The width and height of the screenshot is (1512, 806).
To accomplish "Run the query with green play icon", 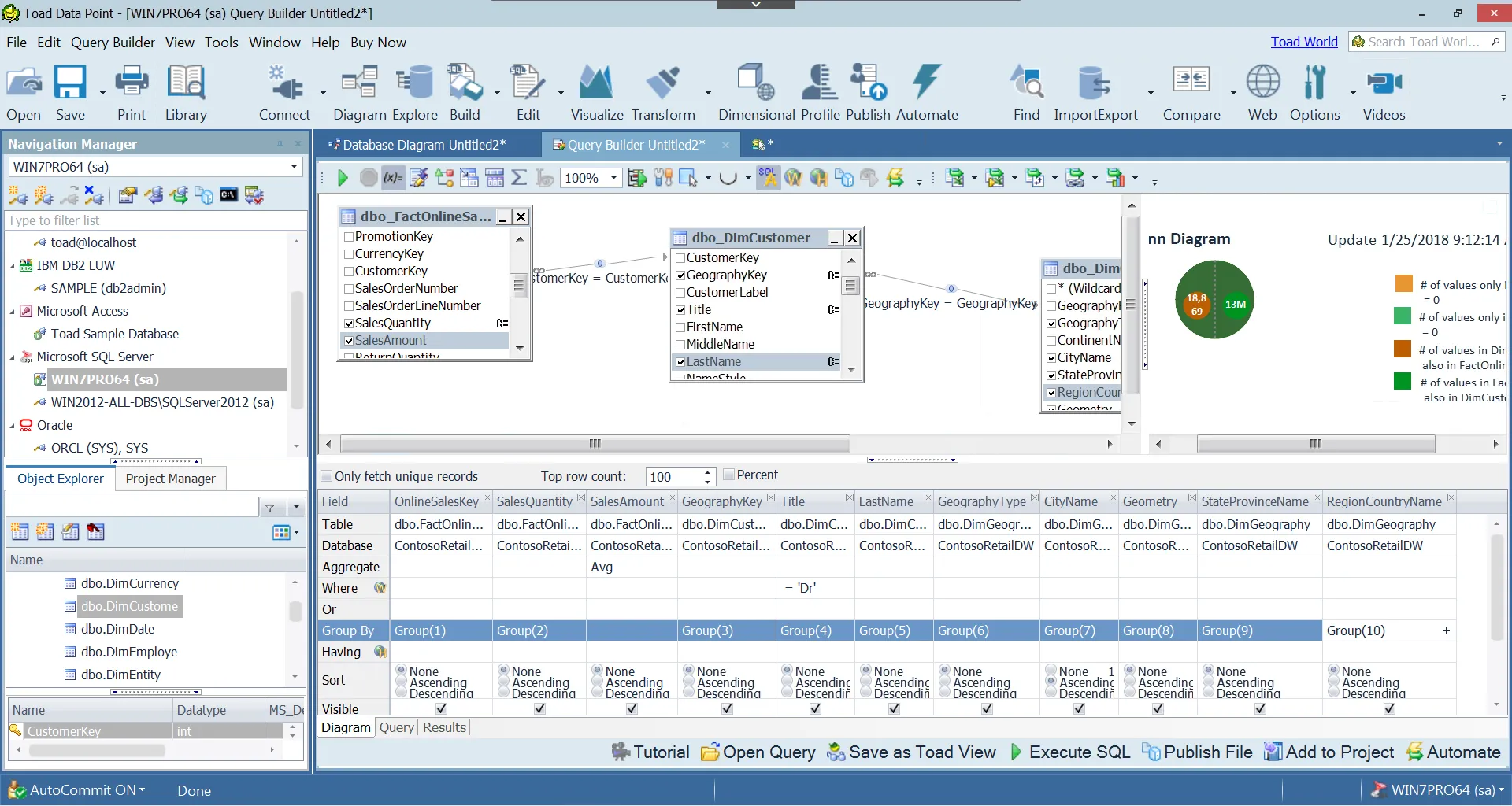I will [x=343, y=178].
